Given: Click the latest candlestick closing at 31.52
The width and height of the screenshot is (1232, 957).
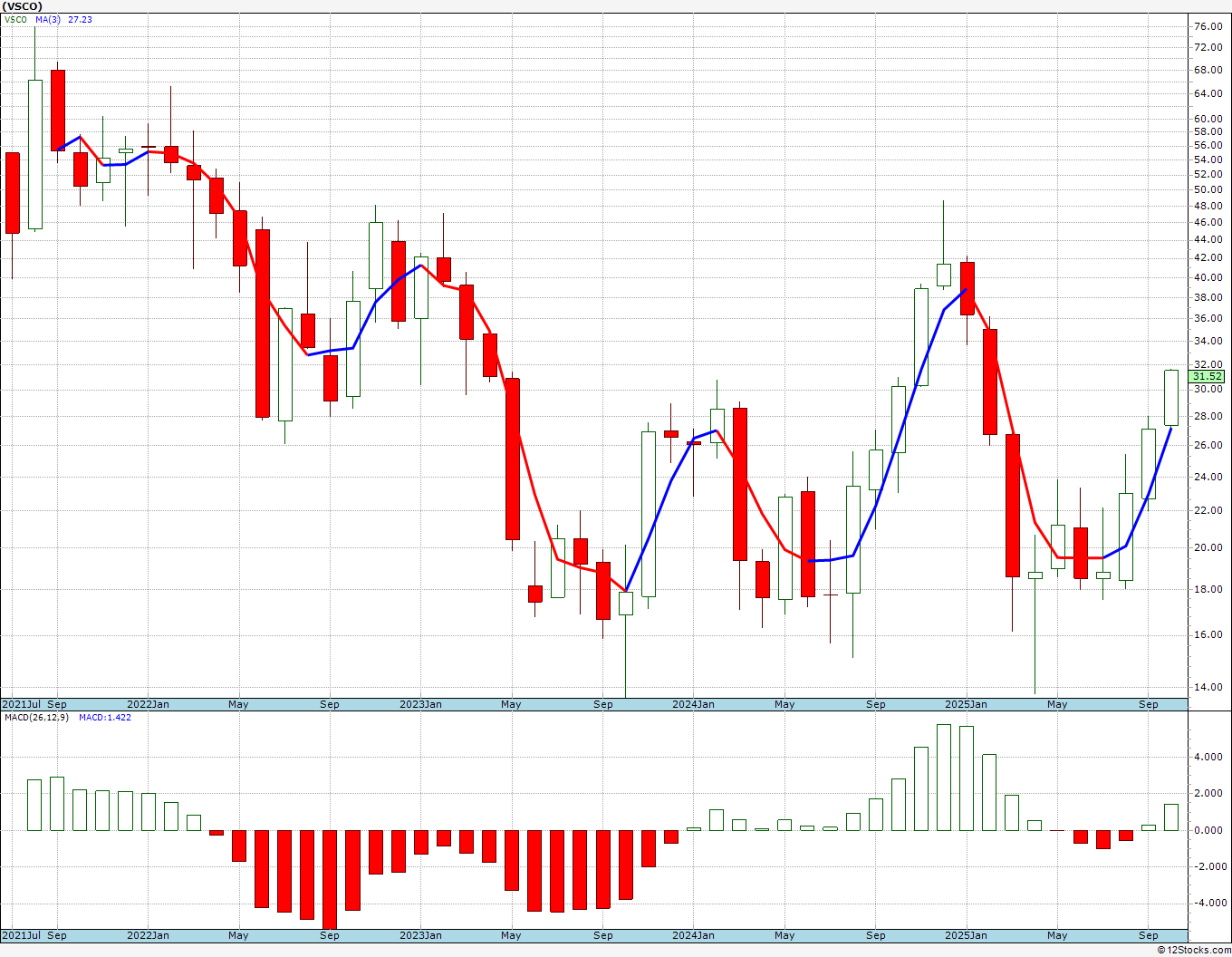Looking at the screenshot, I should [1171, 398].
